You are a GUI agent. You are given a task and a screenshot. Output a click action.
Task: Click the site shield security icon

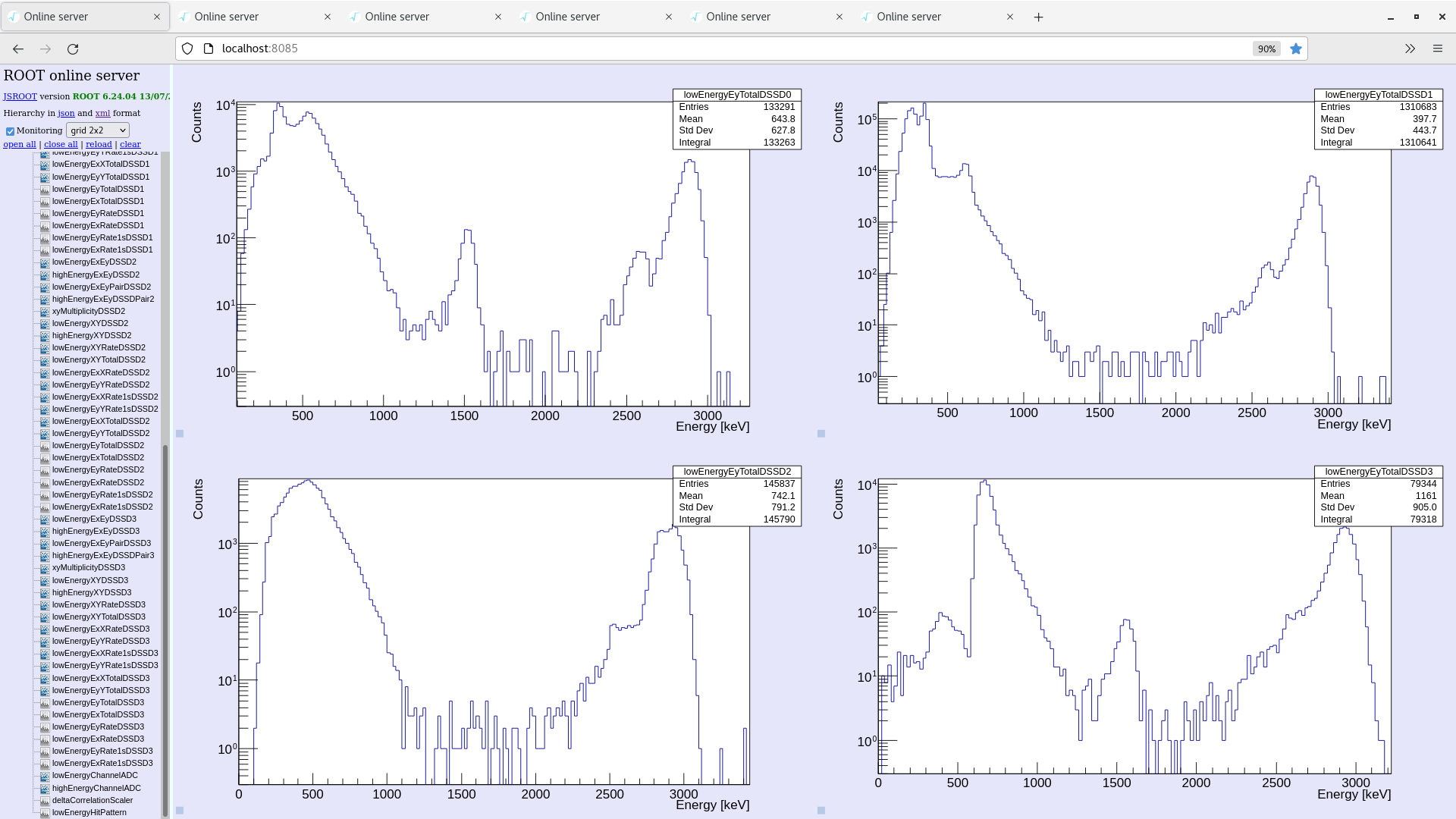187,49
